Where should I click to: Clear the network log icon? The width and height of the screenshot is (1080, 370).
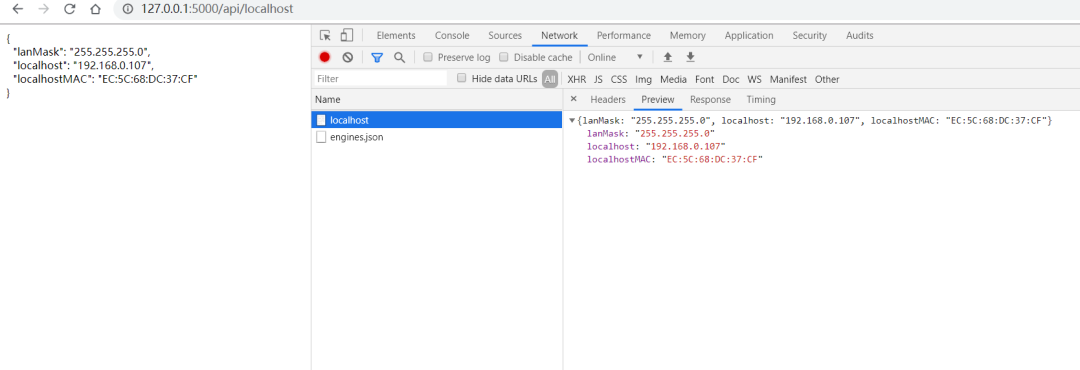(348, 57)
